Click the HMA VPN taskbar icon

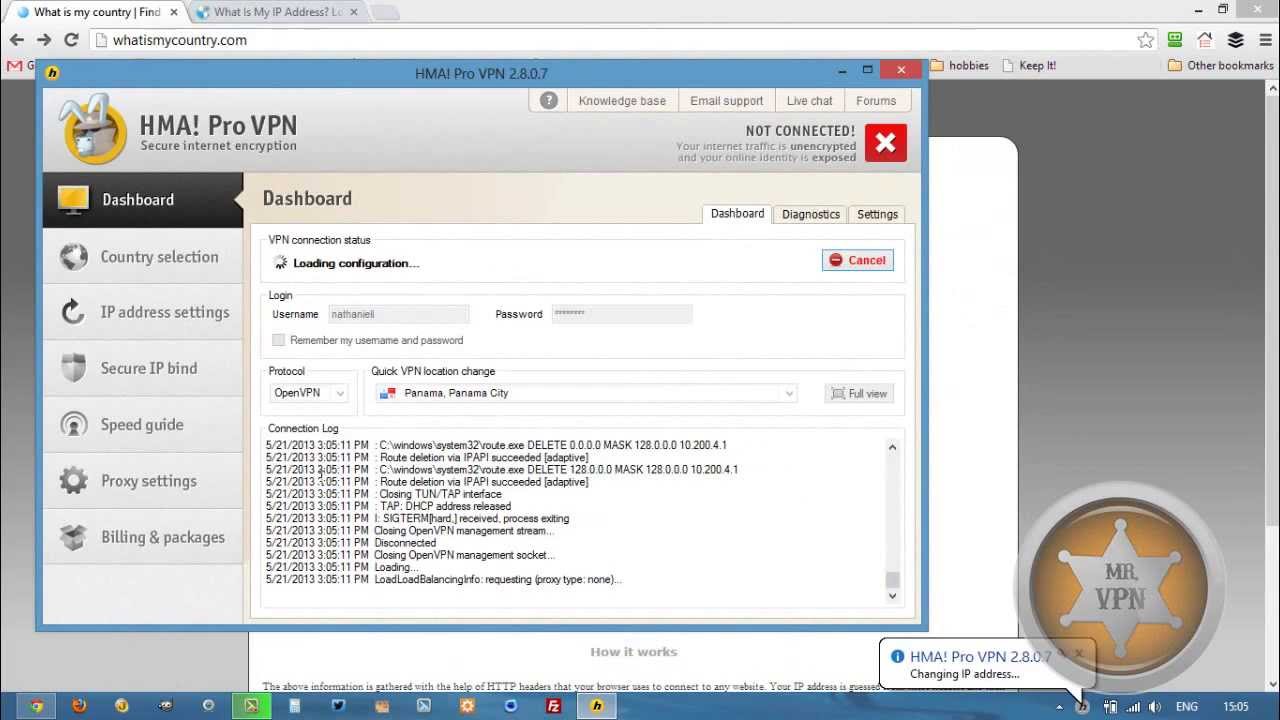pyautogui.click(x=597, y=705)
